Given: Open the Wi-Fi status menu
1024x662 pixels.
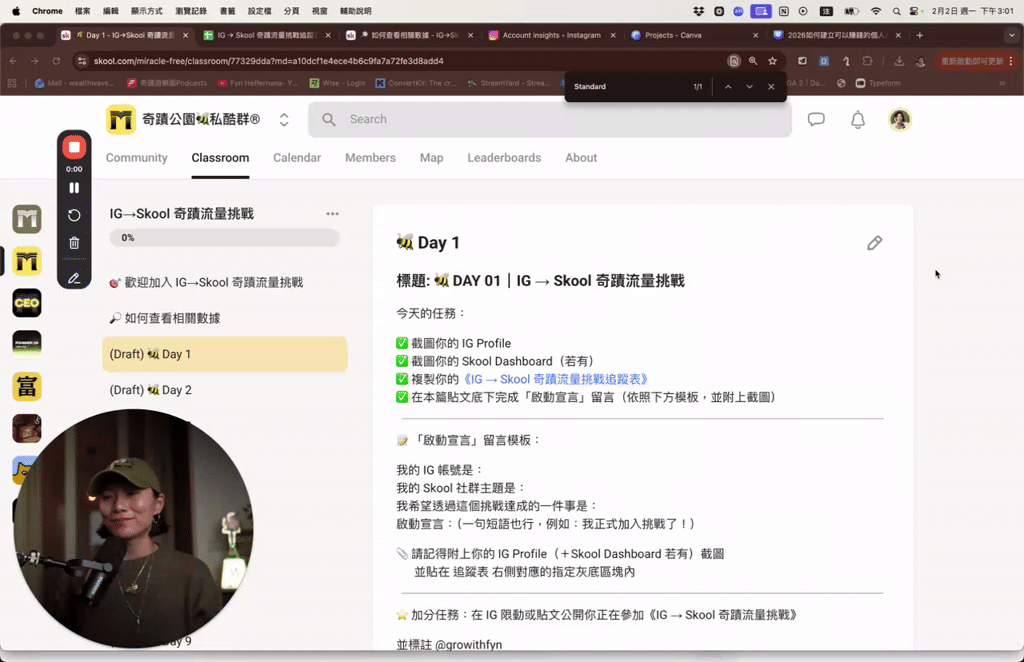Looking at the screenshot, I should point(876,11).
